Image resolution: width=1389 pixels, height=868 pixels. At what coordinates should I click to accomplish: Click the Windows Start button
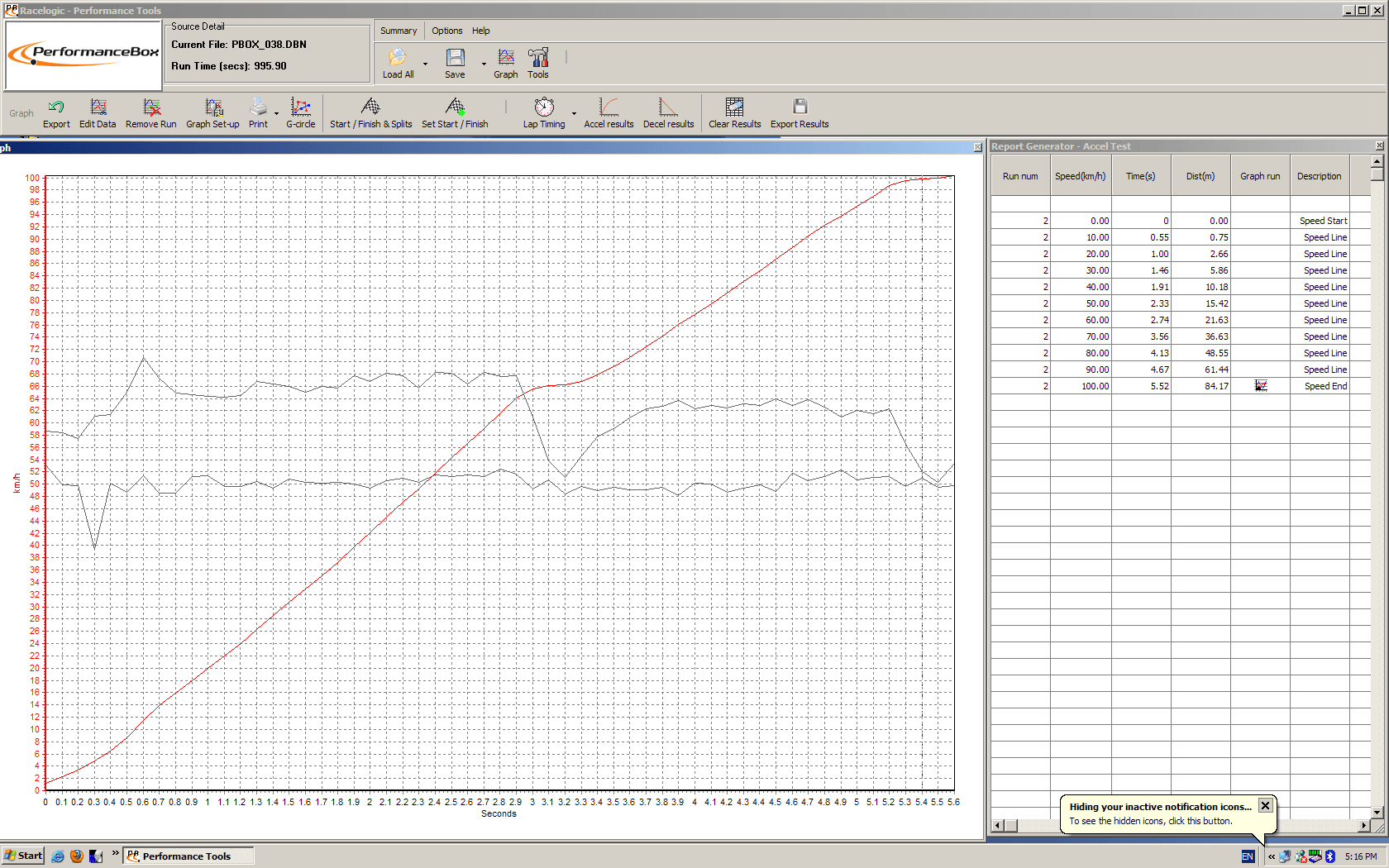tap(23, 856)
